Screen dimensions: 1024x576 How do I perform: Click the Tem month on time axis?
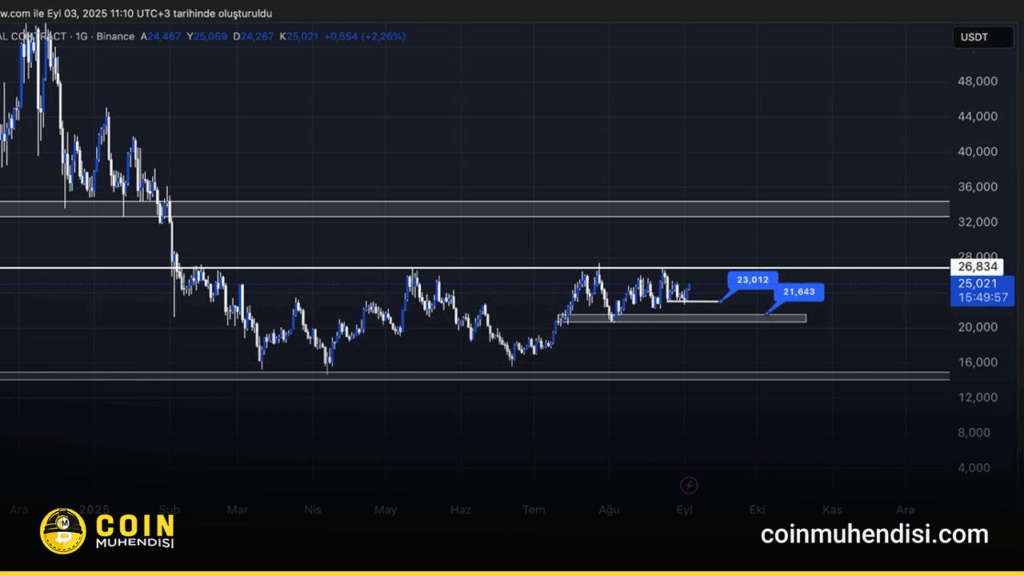534,510
